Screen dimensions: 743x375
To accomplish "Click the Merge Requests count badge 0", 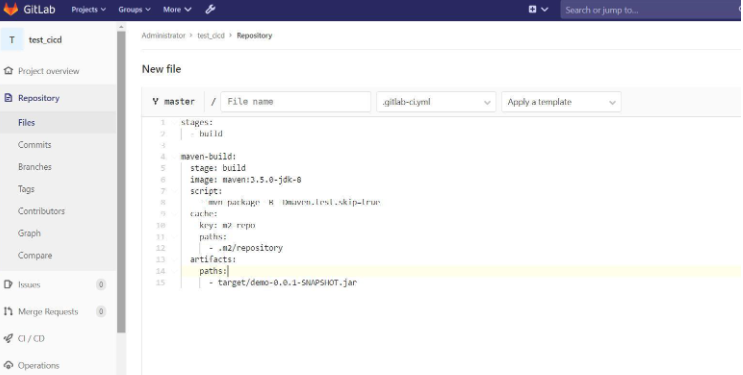I will click(x=100, y=311).
